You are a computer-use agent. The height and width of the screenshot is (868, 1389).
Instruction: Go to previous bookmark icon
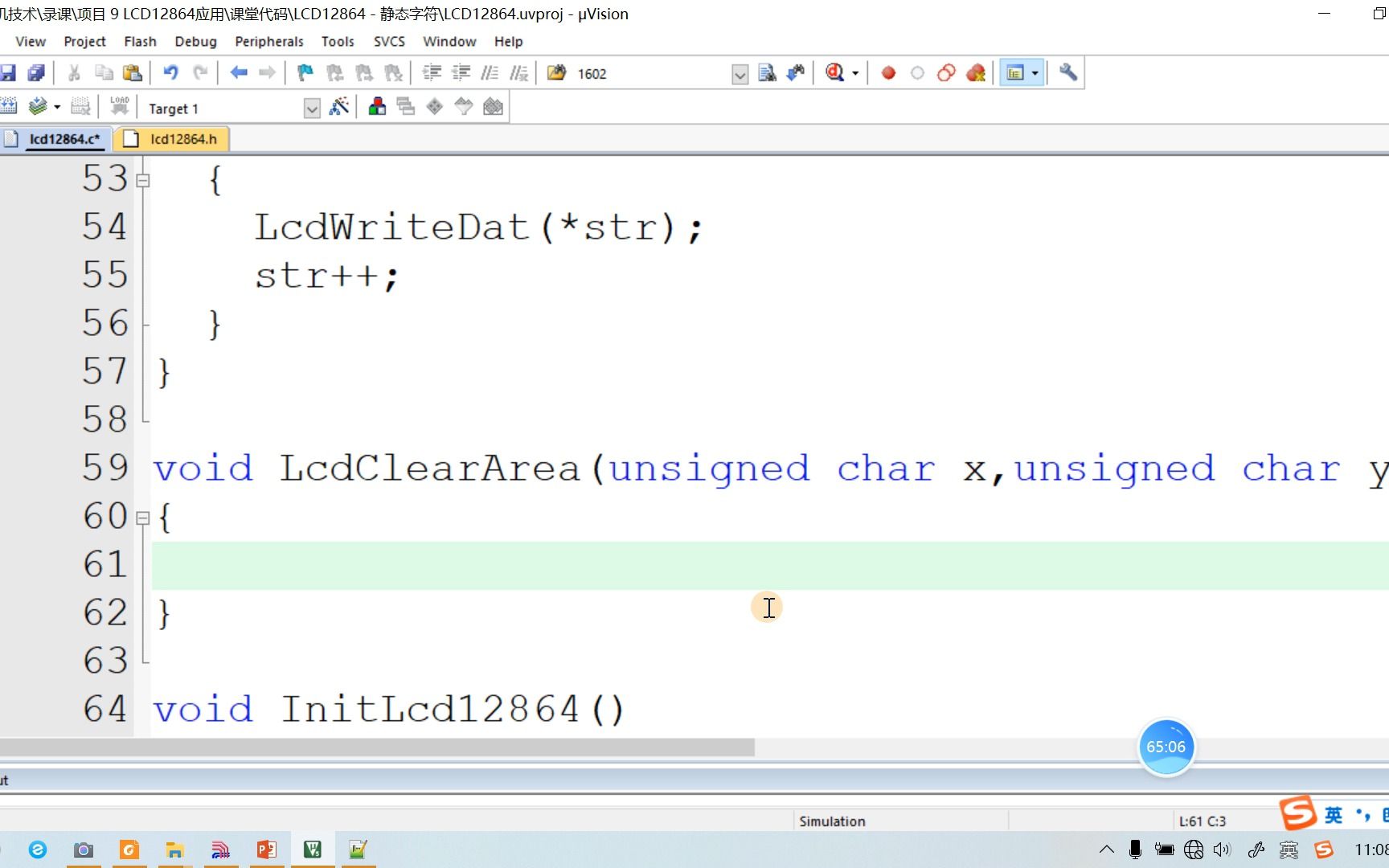335,73
